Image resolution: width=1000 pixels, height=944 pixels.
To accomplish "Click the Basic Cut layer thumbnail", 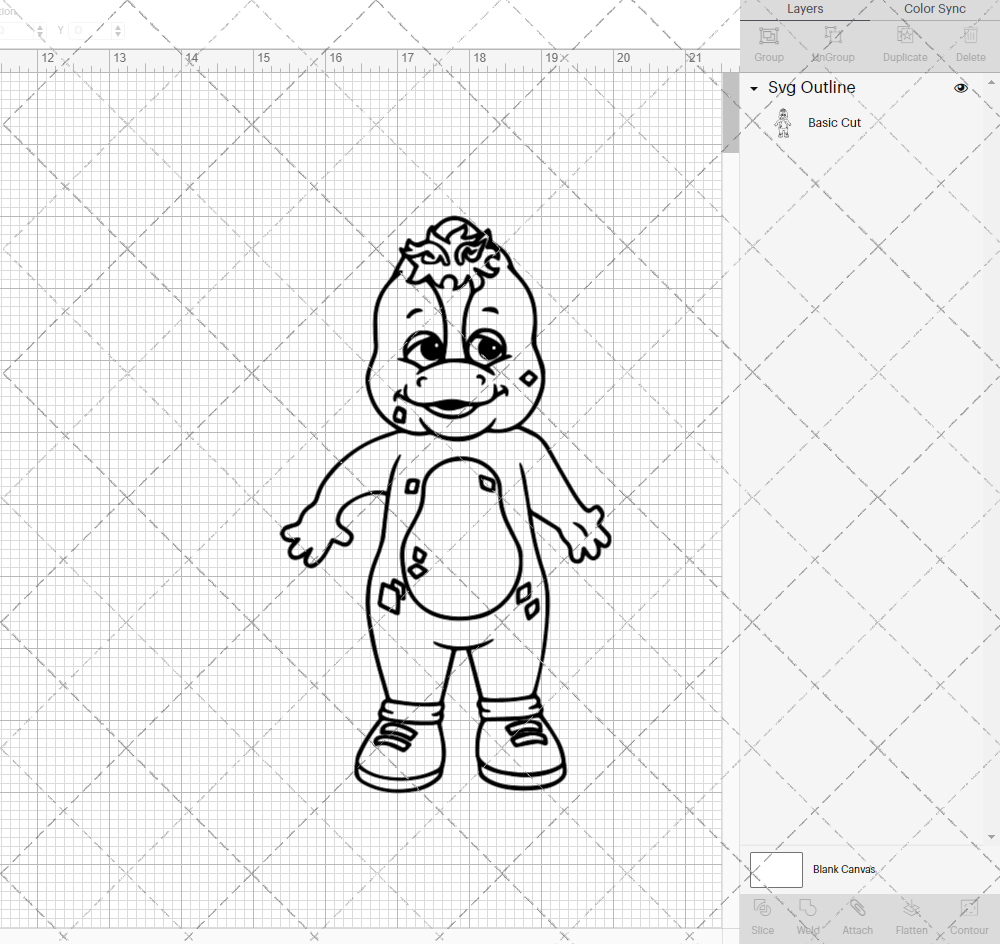I will (x=785, y=122).
